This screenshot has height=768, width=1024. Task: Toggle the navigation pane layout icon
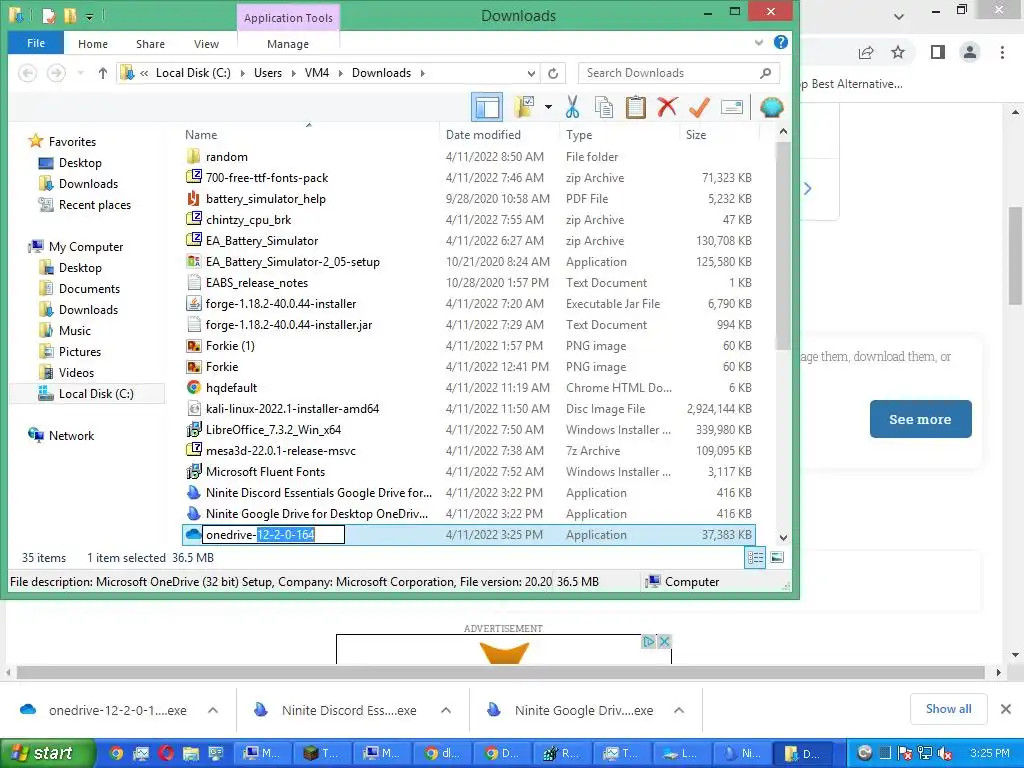(x=487, y=107)
